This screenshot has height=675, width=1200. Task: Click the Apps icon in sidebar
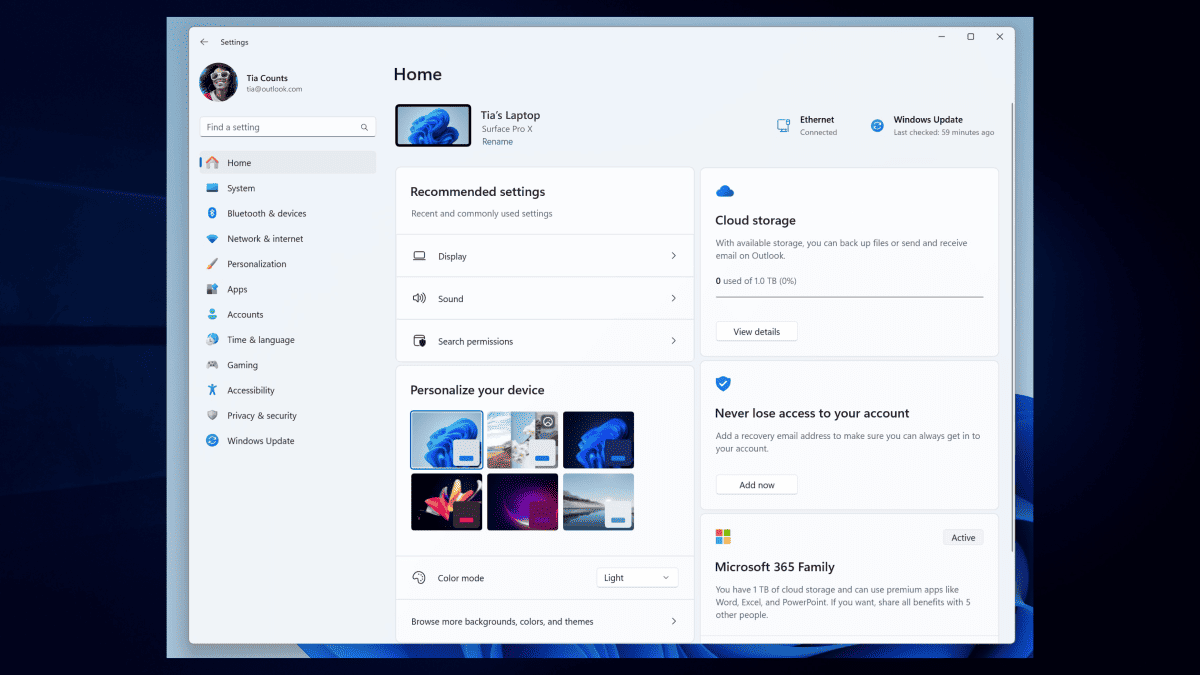tap(212, 289)
